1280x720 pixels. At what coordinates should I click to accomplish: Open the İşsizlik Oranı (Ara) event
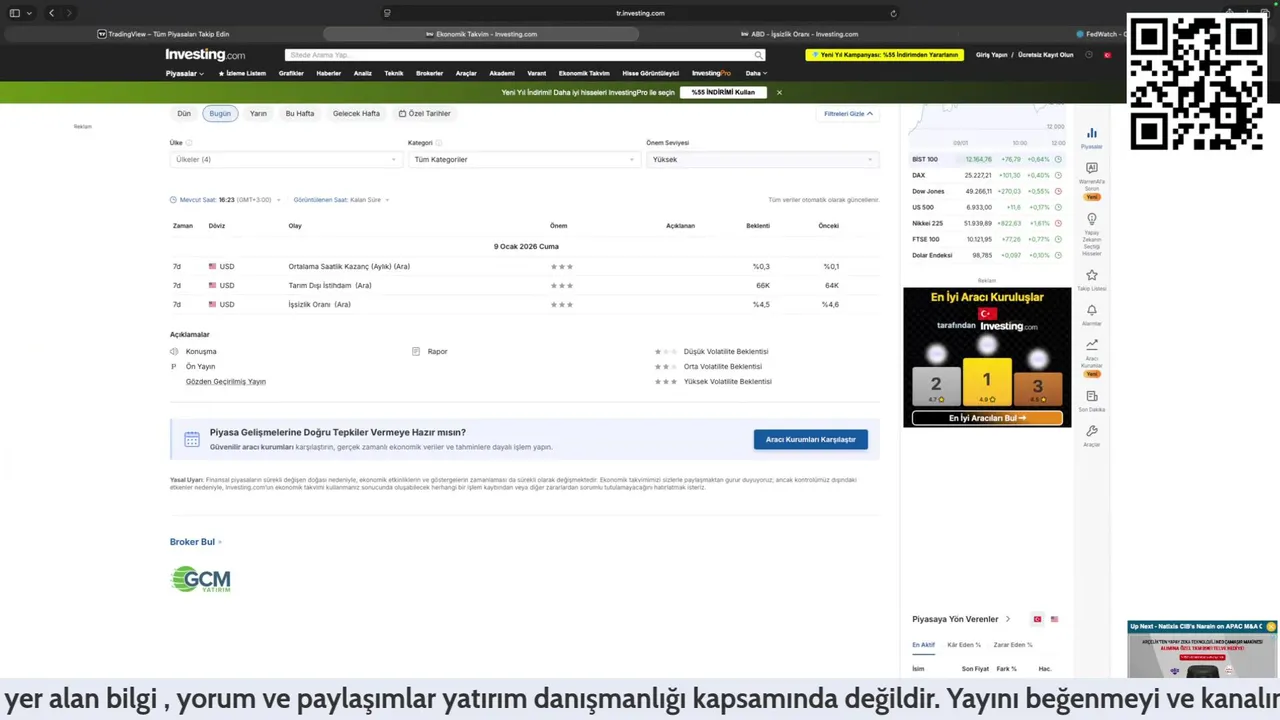tap(319, 304)
